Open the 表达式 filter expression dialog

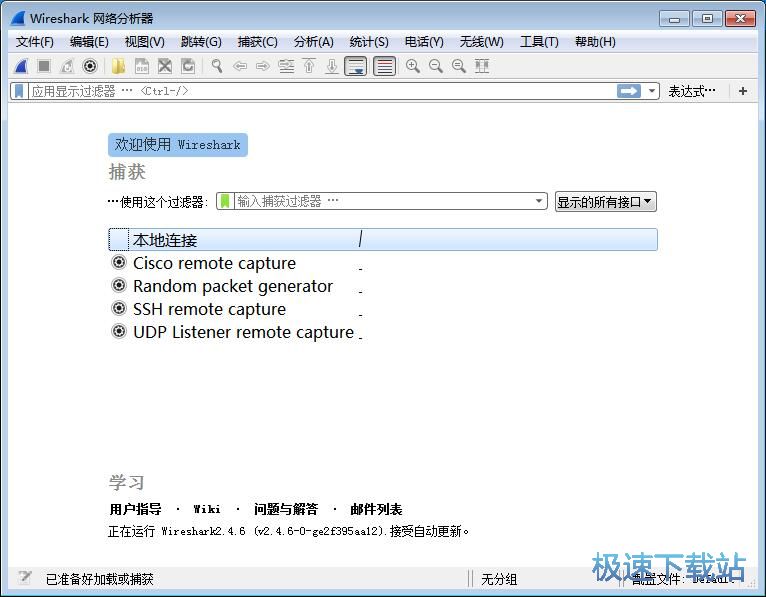(x=692, y=91)
